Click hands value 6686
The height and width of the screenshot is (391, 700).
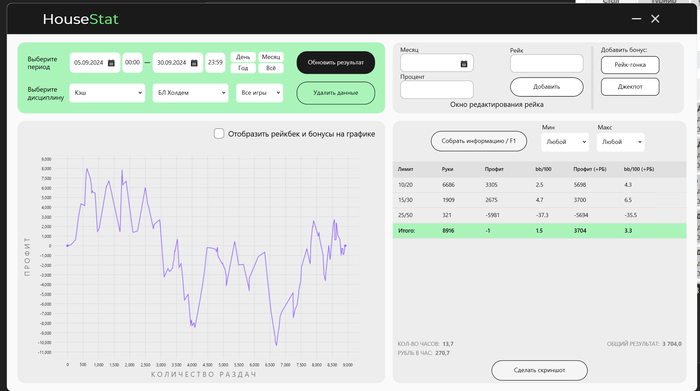[448, 185]
